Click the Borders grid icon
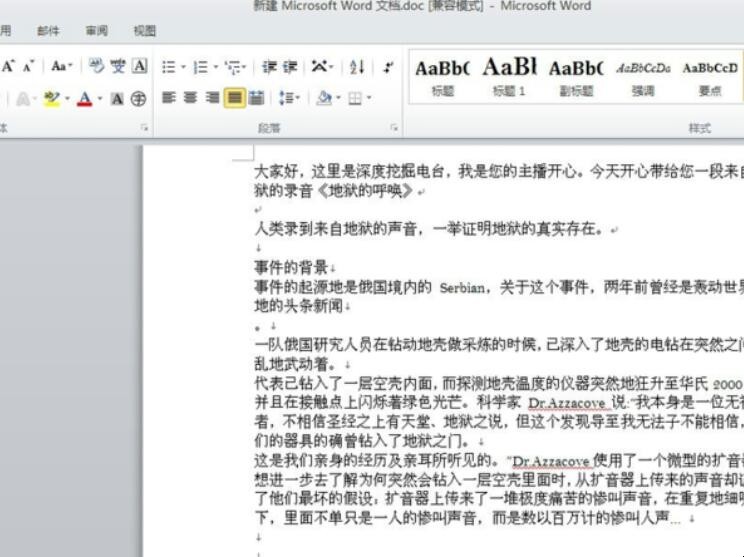The height and width of the screenshot is (557, 744). [355, 98]
